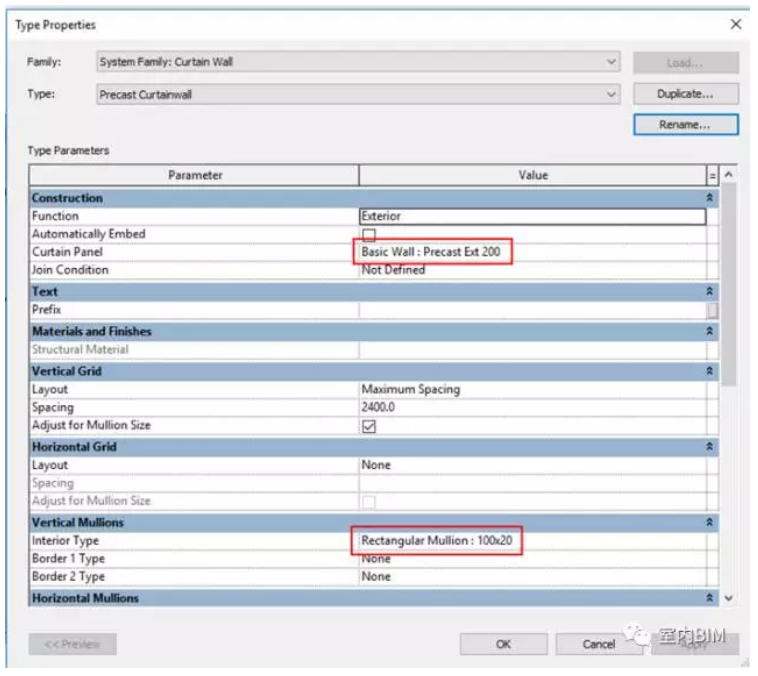The width and height of the screenshot is (758, 676).
Task: Click Border 1 Type value None
Action: pyautogui.click(x=533, y=558)
